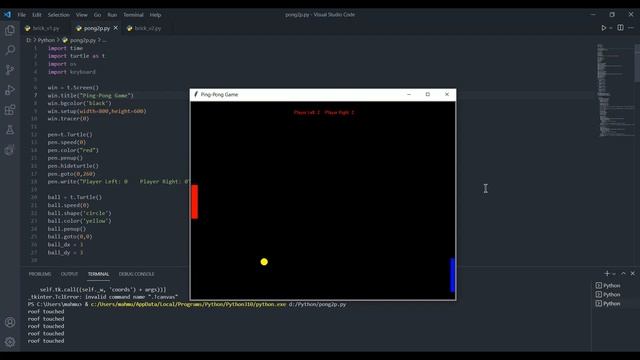Click 'ball.color('yellow')' code line

[79, 221]
